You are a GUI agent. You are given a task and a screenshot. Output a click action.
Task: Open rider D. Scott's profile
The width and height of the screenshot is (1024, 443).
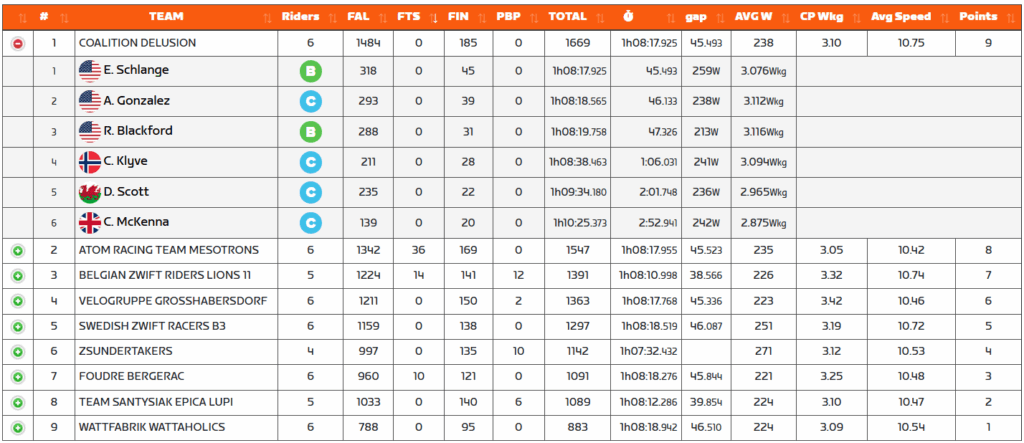pos(126,193)
